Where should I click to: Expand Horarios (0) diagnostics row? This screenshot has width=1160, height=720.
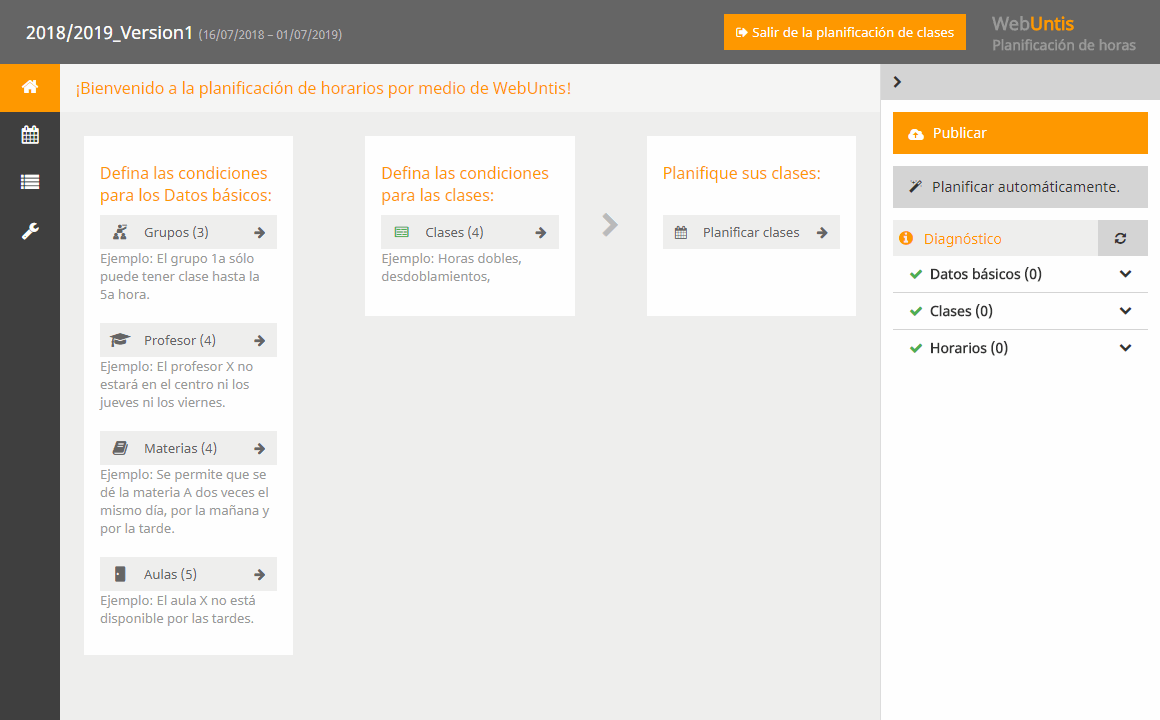point(1020,349)
